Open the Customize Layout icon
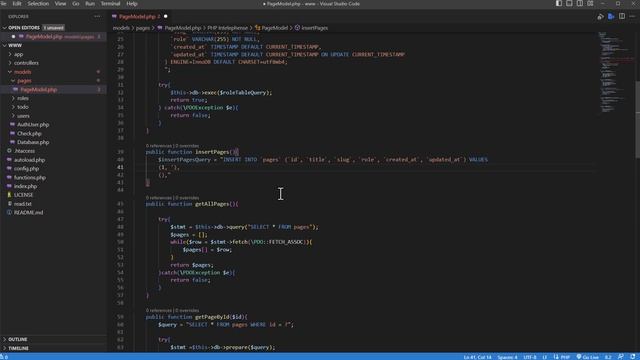The image size is (640, 360). [x=590, y=3]
